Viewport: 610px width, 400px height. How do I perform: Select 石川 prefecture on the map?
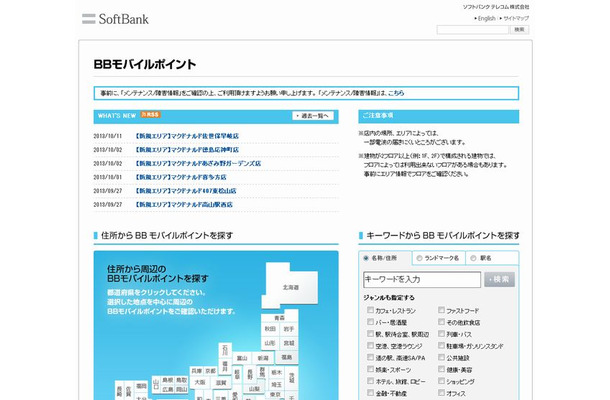(x=225, y=350)
